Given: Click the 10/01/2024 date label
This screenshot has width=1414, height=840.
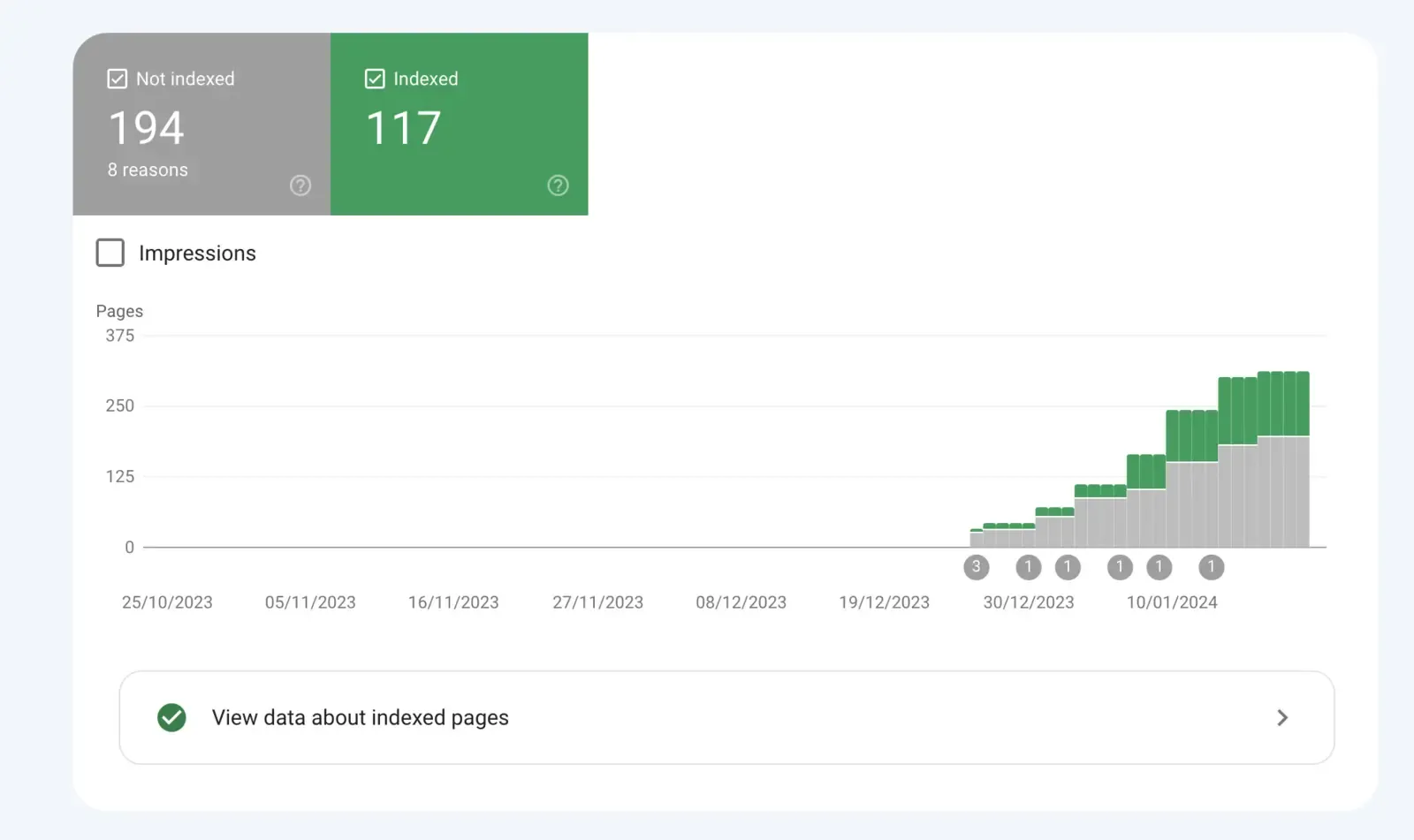Looking at the screenshot, I should (1172, 602).
